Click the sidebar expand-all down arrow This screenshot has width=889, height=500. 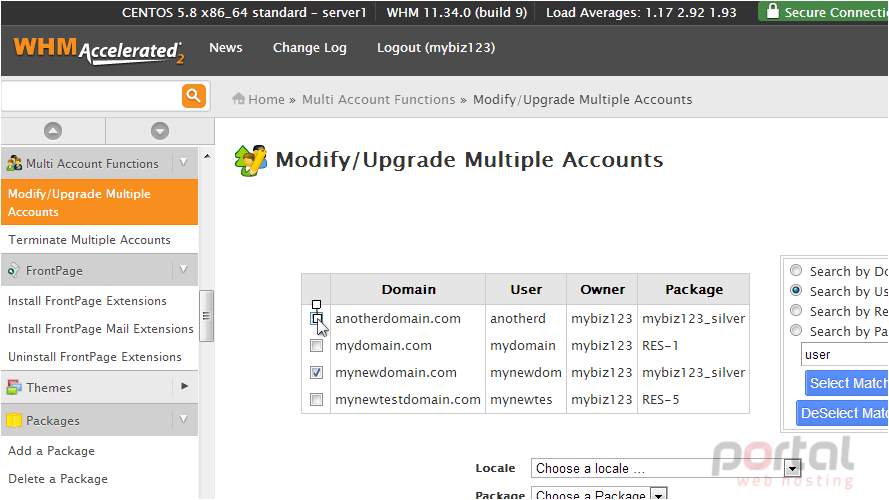click(x=160, y=131)
